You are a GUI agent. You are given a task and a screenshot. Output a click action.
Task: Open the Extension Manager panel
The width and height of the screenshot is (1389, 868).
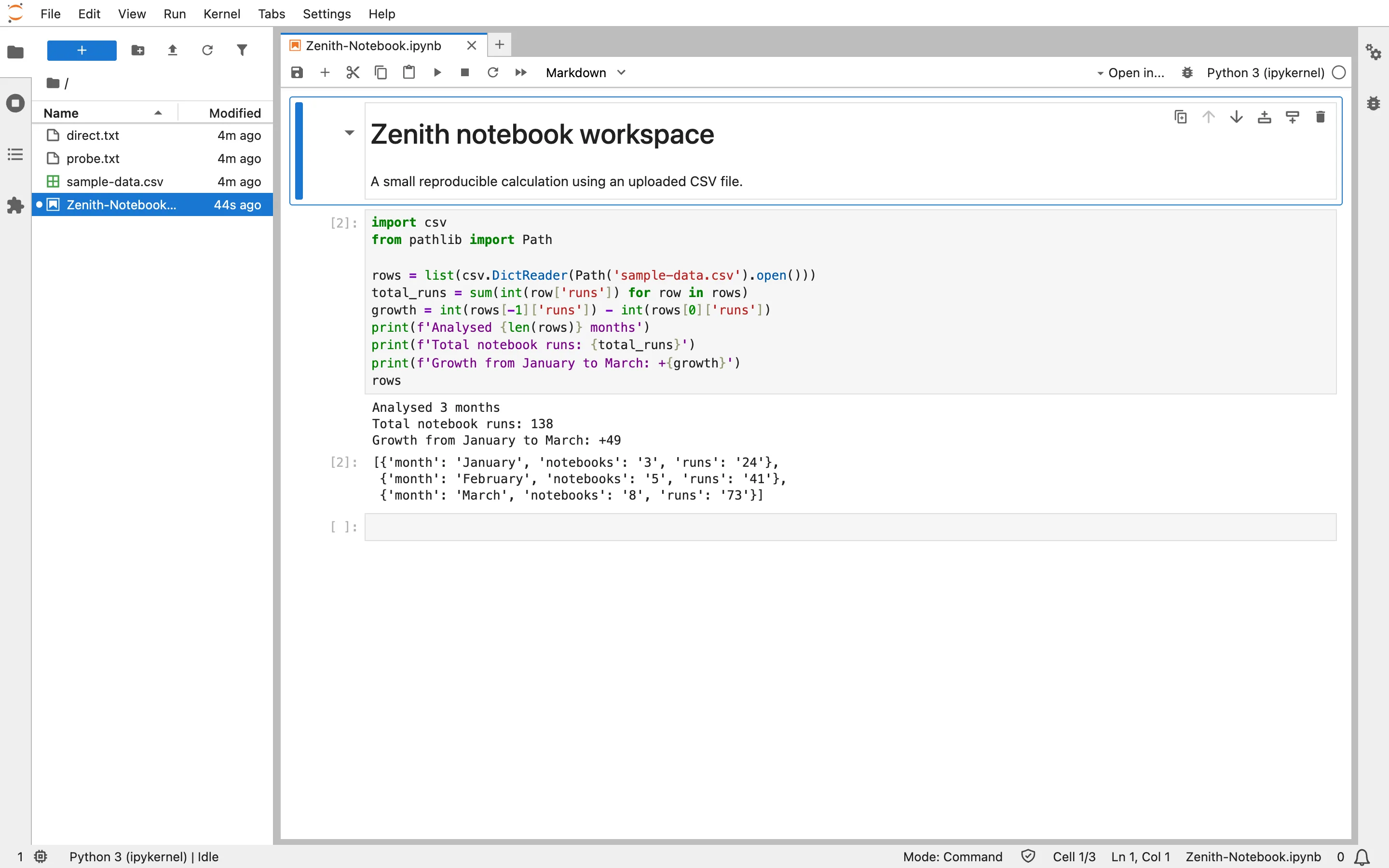tap(15, 205)
